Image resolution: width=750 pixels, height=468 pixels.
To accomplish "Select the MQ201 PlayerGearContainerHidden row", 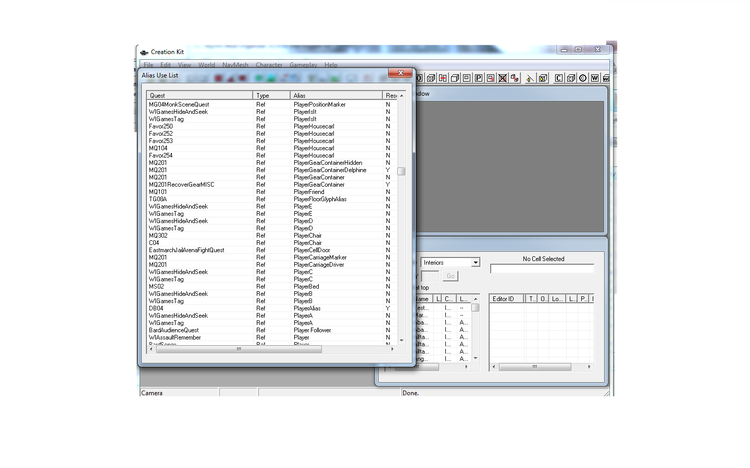I will (271, 163).
